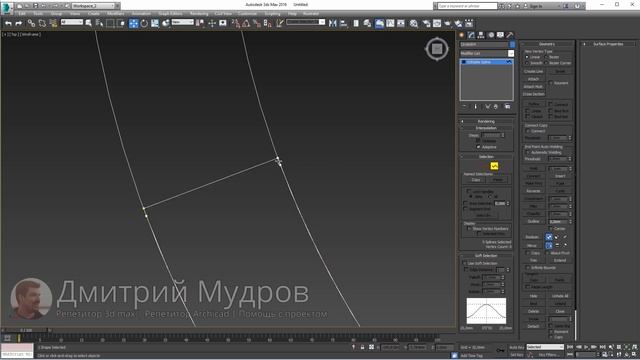Viewport: 640px width, 360px height.
Task: Open the reference coordinate system dropdown
Action: pyautogui.click(x=182, y=23)
